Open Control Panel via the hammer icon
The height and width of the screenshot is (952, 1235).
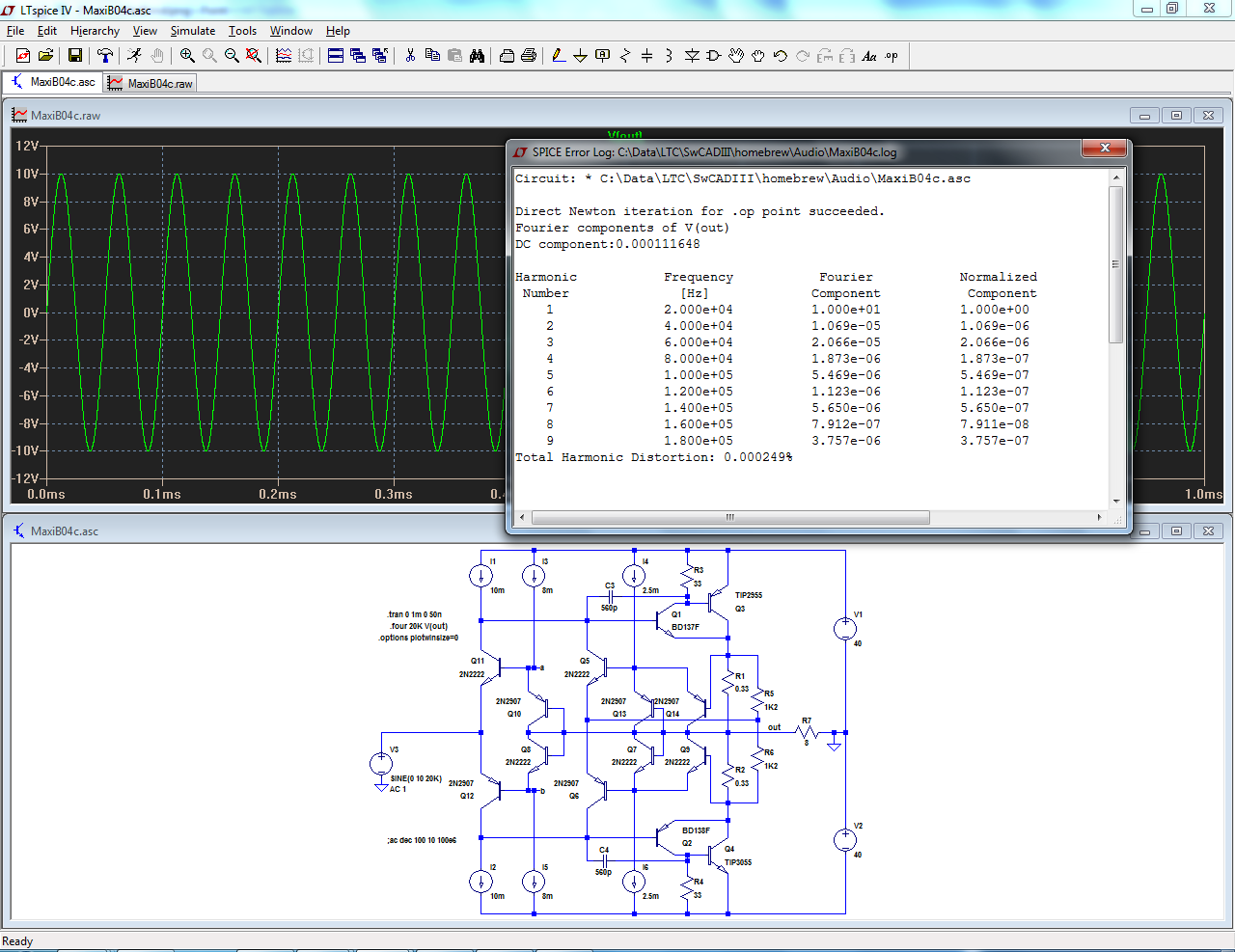[105, 56]
